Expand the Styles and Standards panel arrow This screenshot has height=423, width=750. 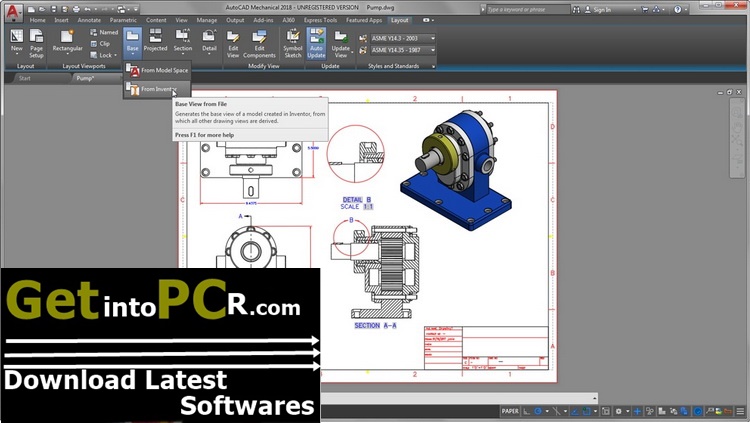tap(433, 67)
